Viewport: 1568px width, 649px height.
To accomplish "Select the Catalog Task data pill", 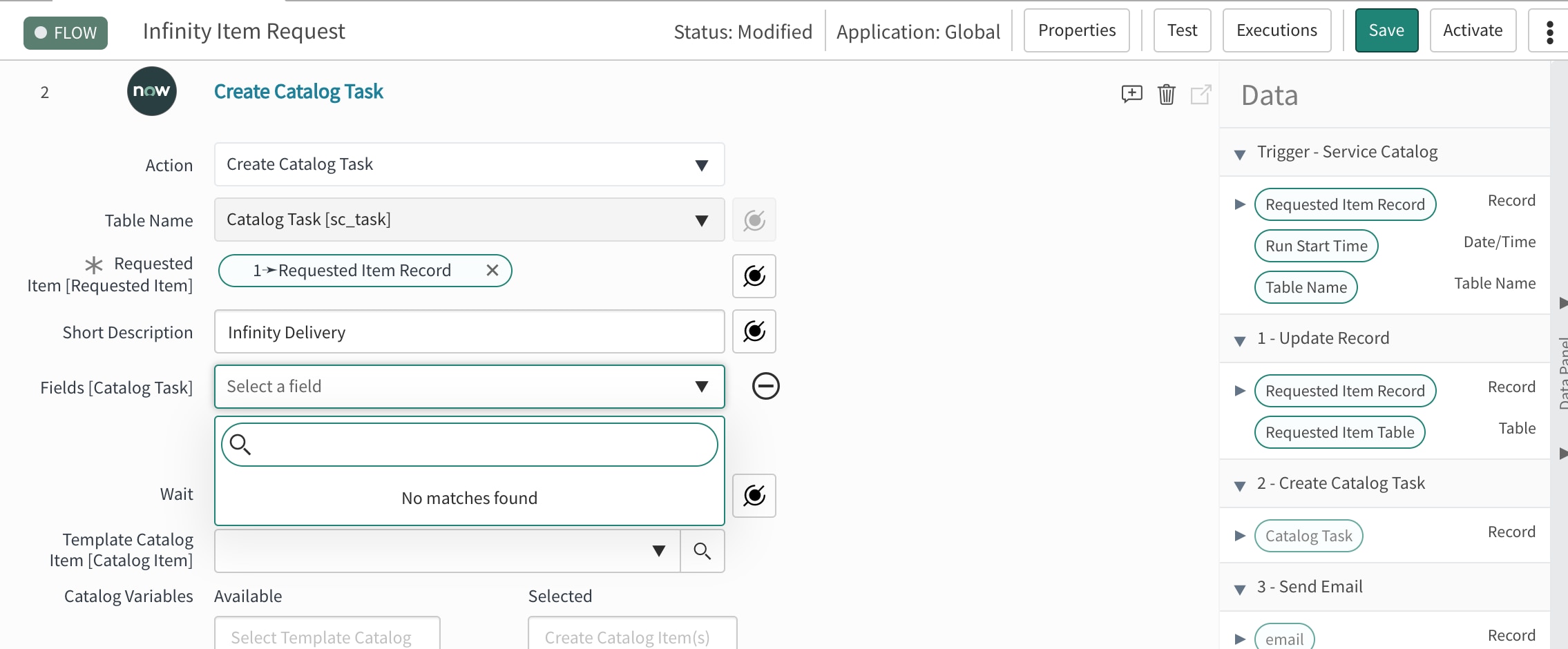I will (x=1309, y=536).
